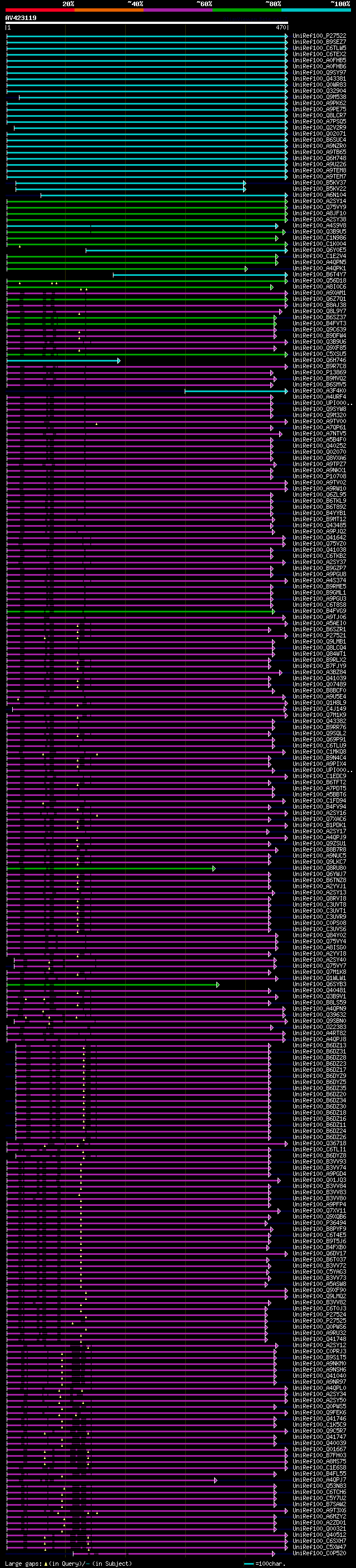The image size is (356, 1568).
Task: Click hit label UniRef100_C1N986
Action: [319, 238]
